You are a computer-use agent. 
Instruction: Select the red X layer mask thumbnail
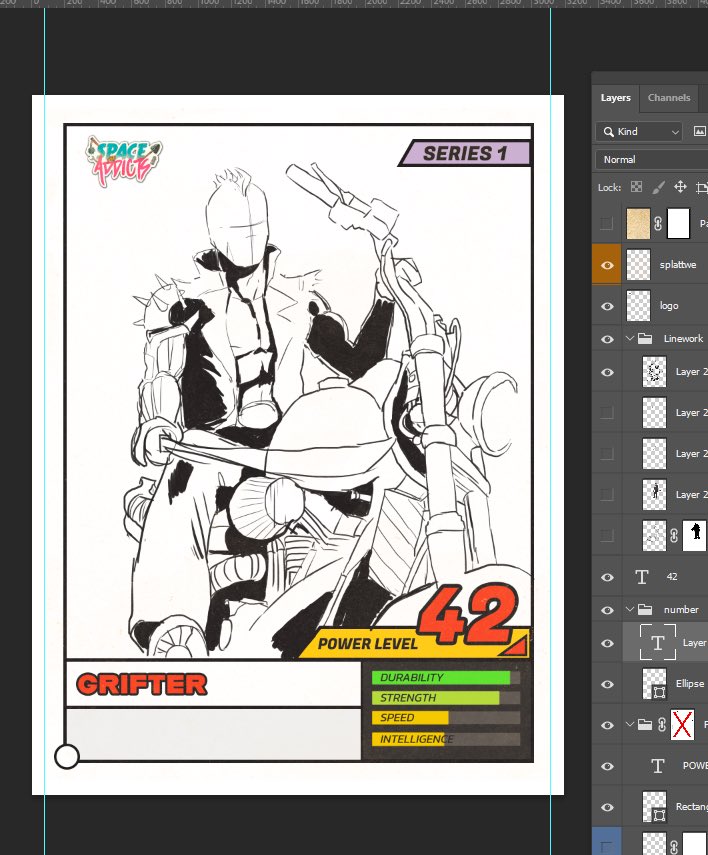[x=682, y=725]
